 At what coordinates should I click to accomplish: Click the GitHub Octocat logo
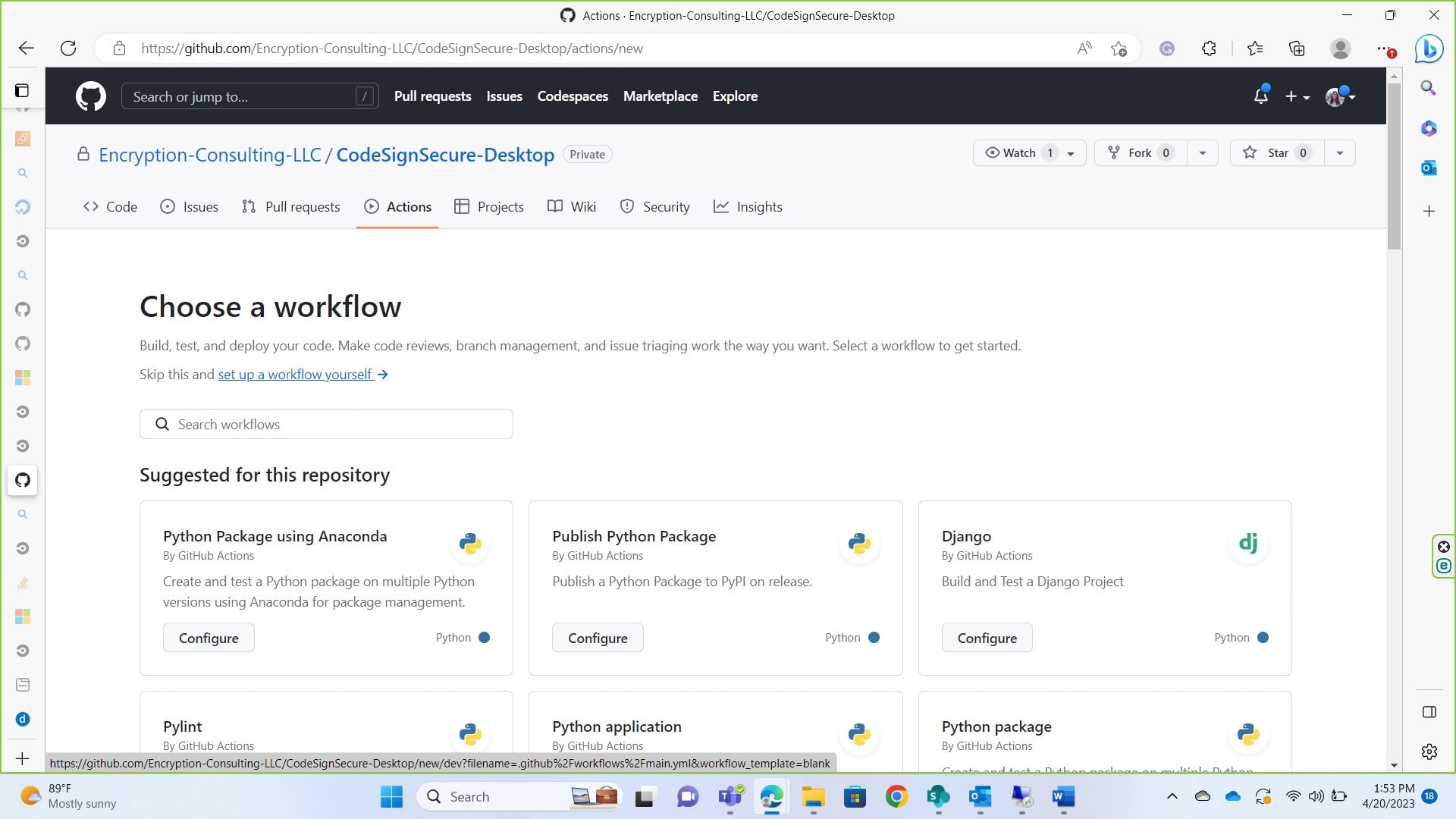click(x=90, y=96)
